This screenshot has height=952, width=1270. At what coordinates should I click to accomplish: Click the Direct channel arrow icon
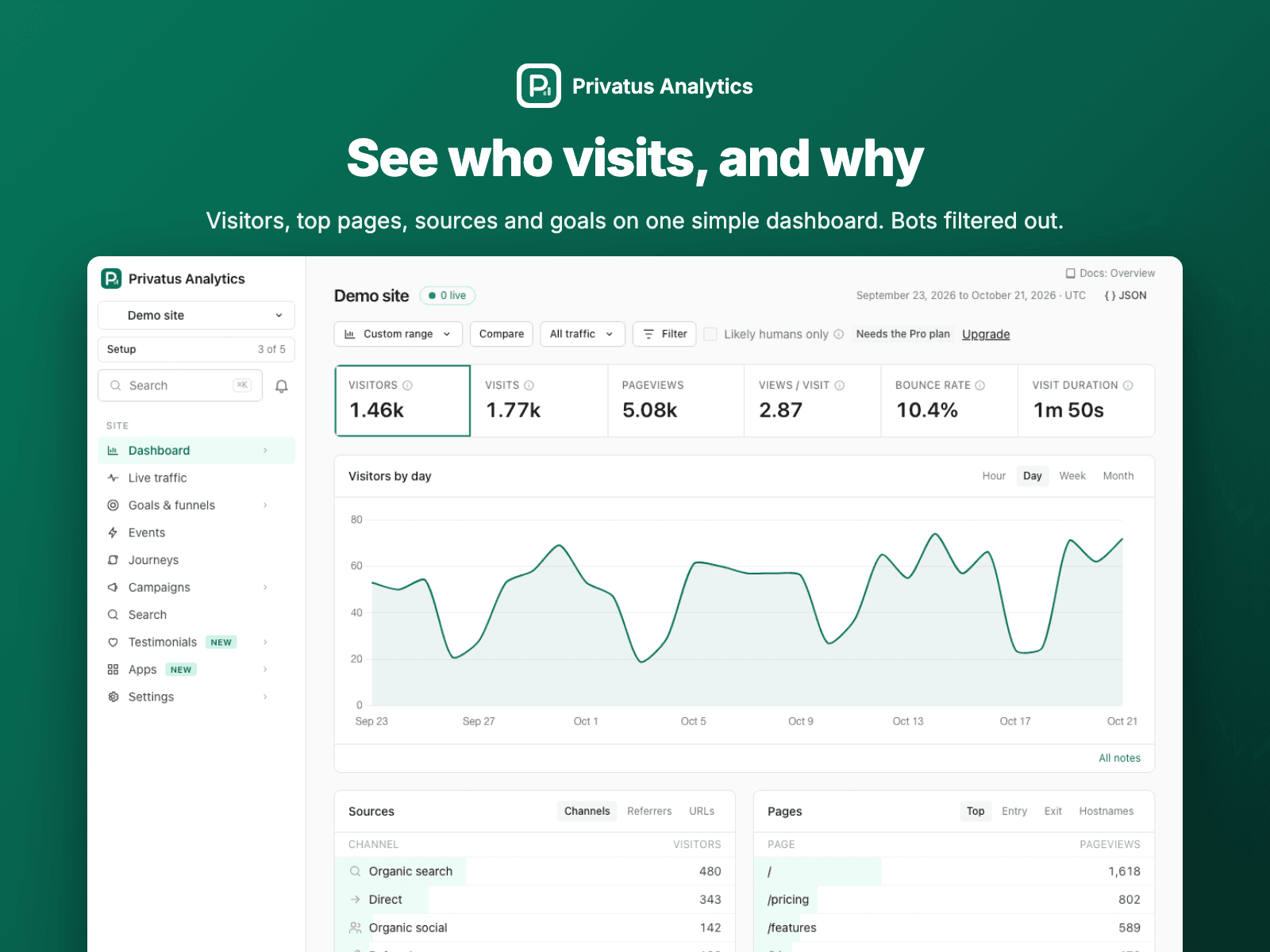pos(356,900)
